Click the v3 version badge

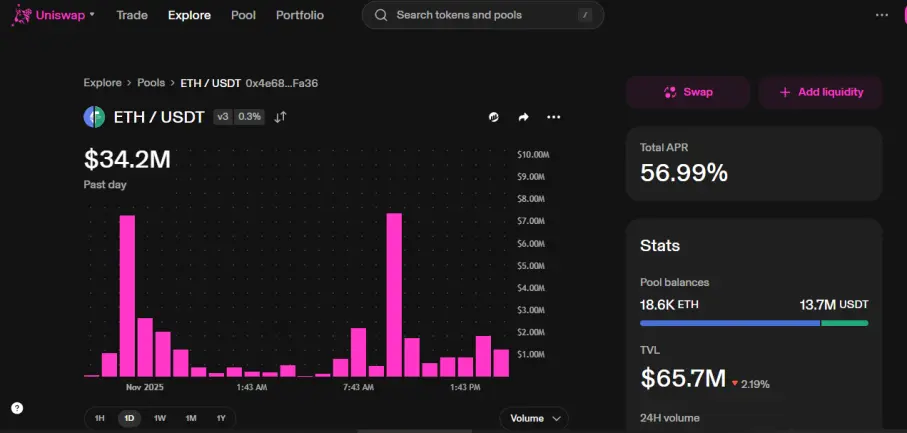click(223, 117)
